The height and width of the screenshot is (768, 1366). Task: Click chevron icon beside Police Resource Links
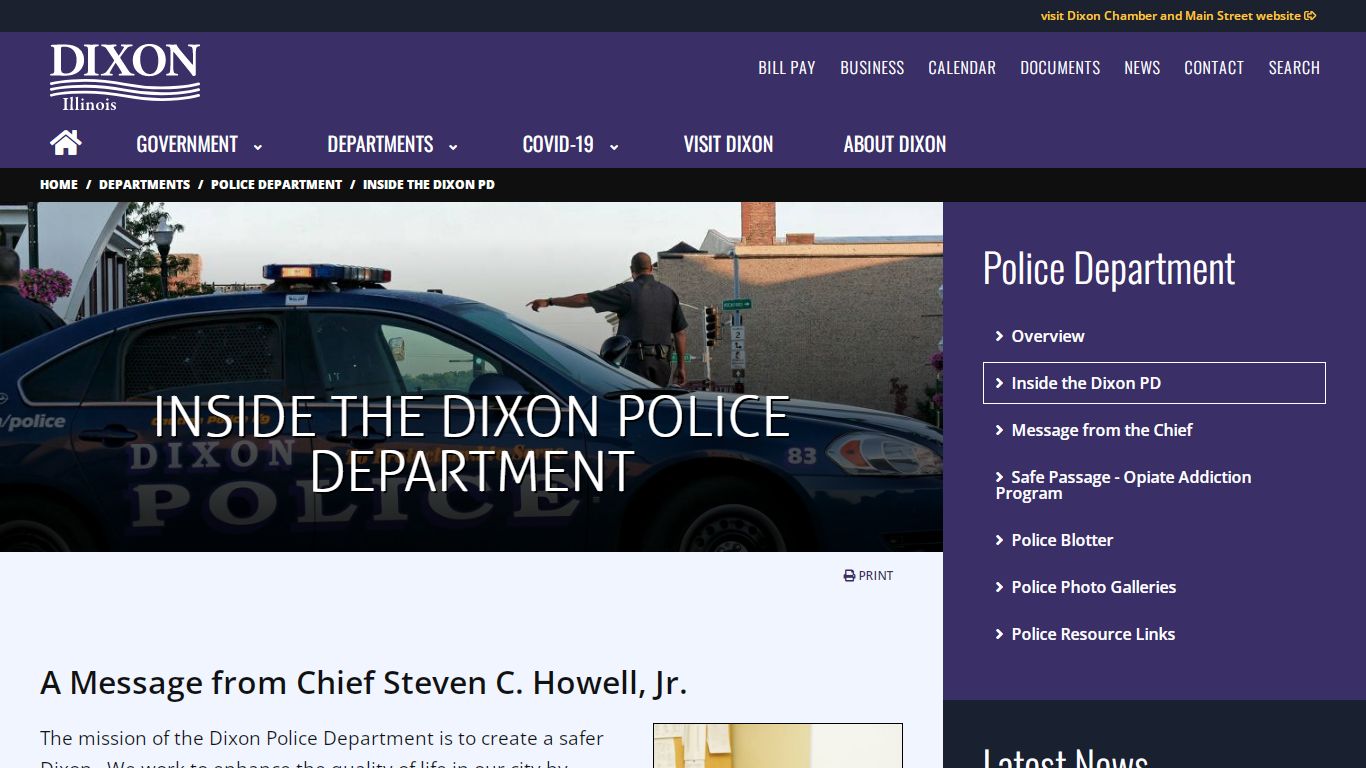point(999,635)
